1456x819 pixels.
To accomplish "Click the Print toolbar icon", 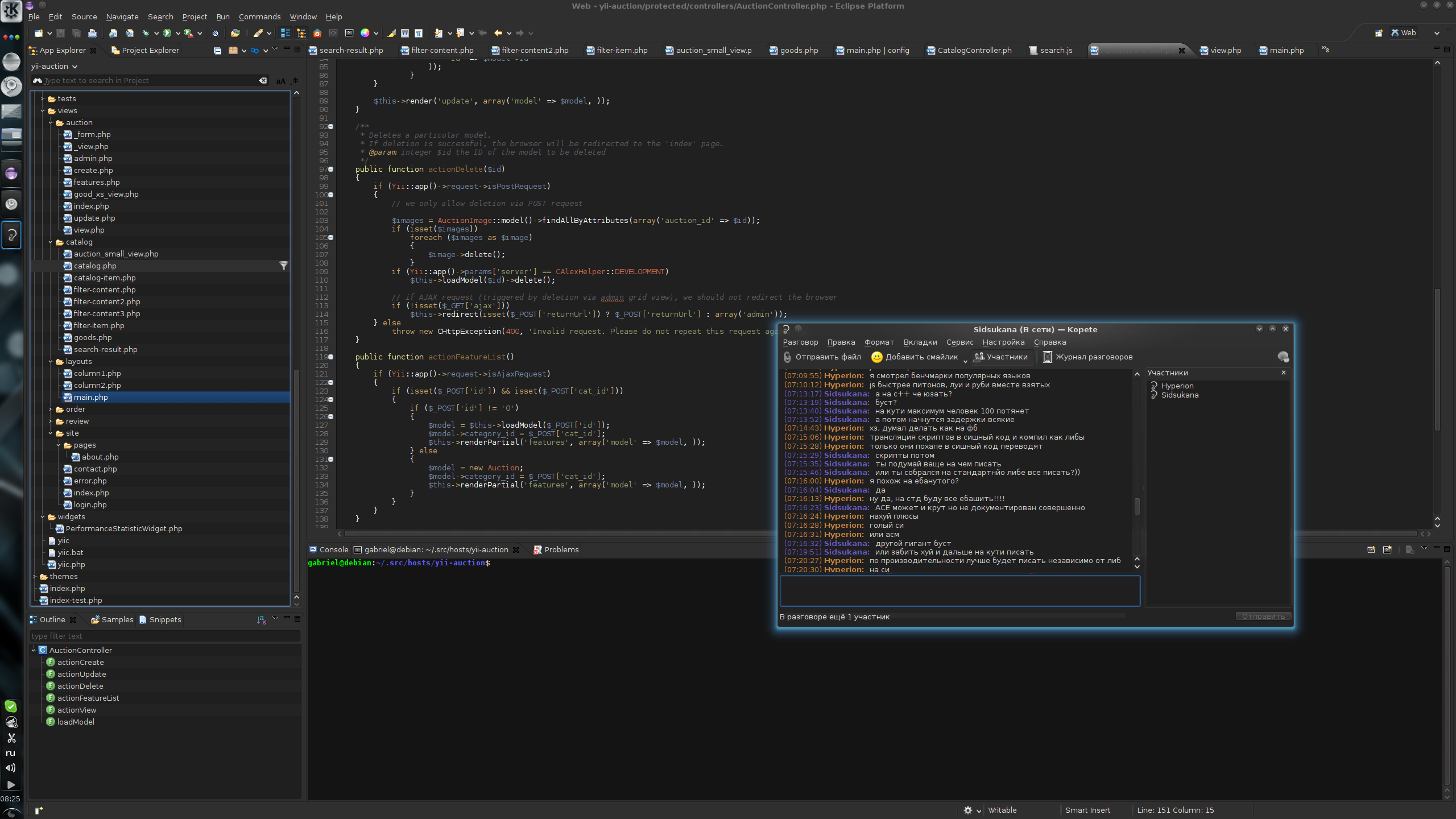I will click(92, 33).
